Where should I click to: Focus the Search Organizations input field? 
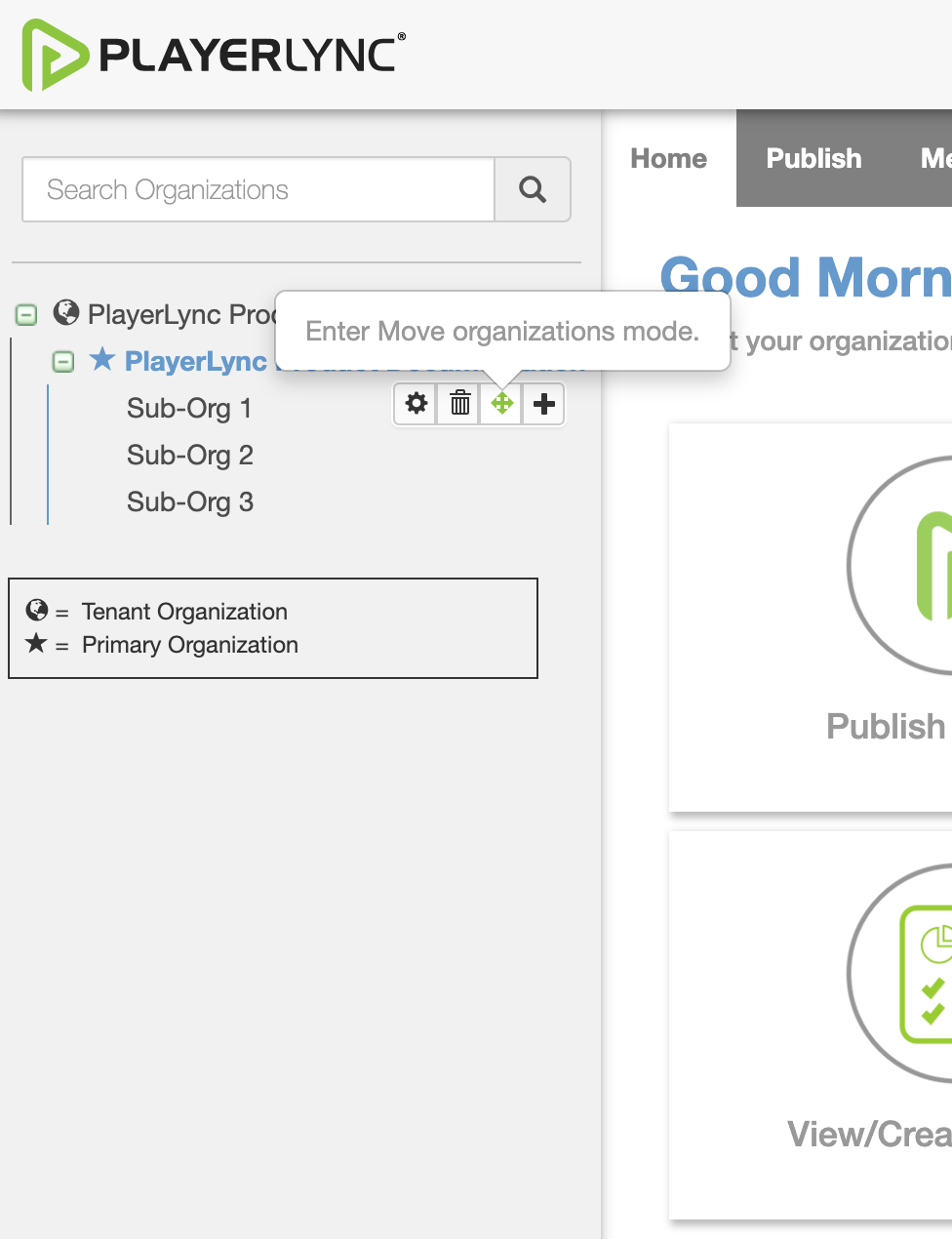point(258,189)
